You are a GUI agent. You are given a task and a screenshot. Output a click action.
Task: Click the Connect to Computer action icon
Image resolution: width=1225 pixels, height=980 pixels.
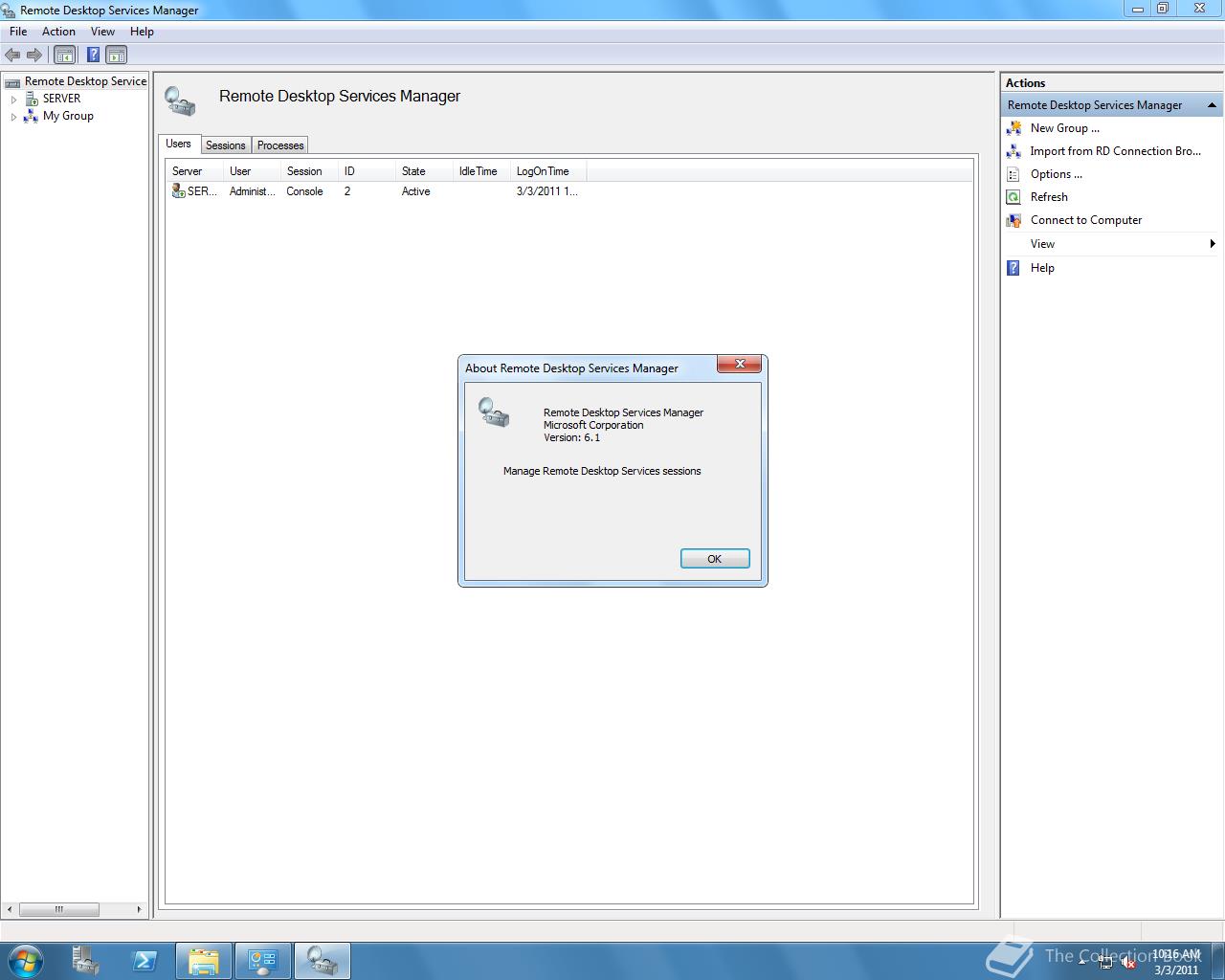tap(1013, 220)
